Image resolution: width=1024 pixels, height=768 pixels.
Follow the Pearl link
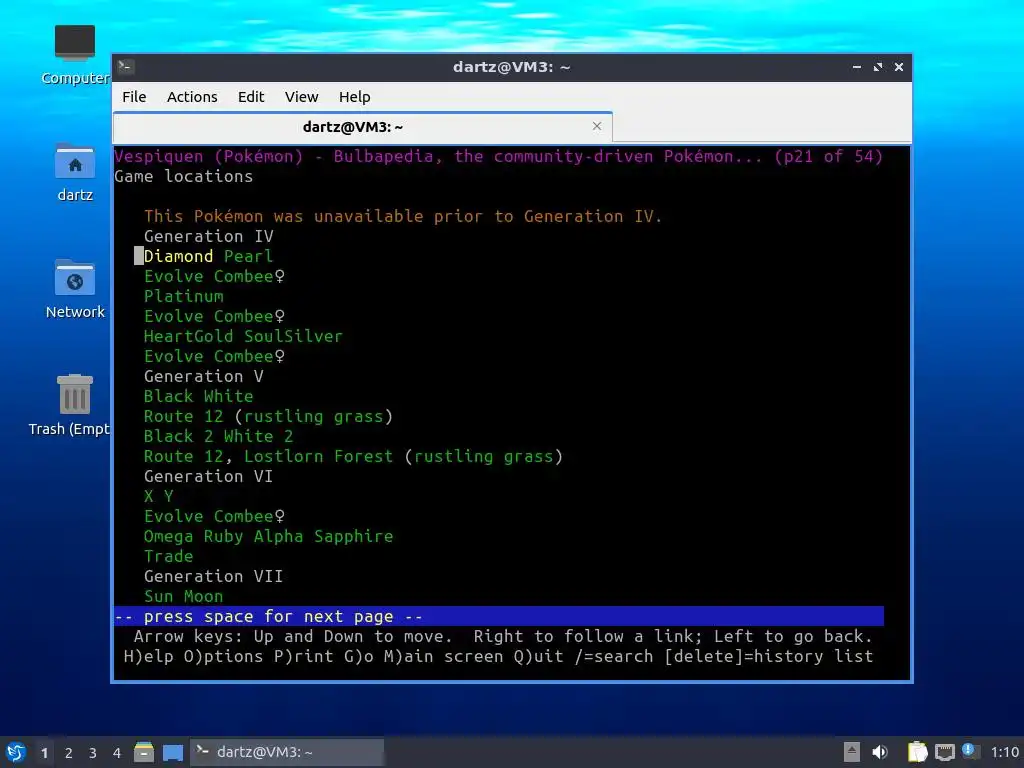248,256
